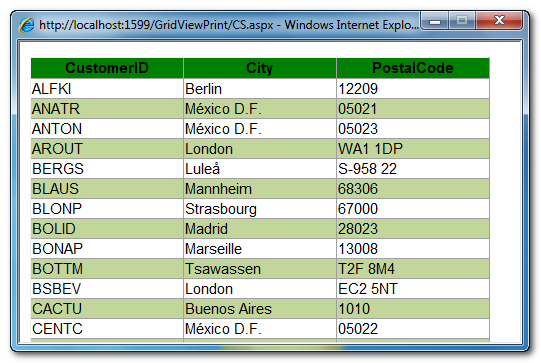Select the BLONP customer cell
Viewport: 541px width, 363px height.
(107, 209)
